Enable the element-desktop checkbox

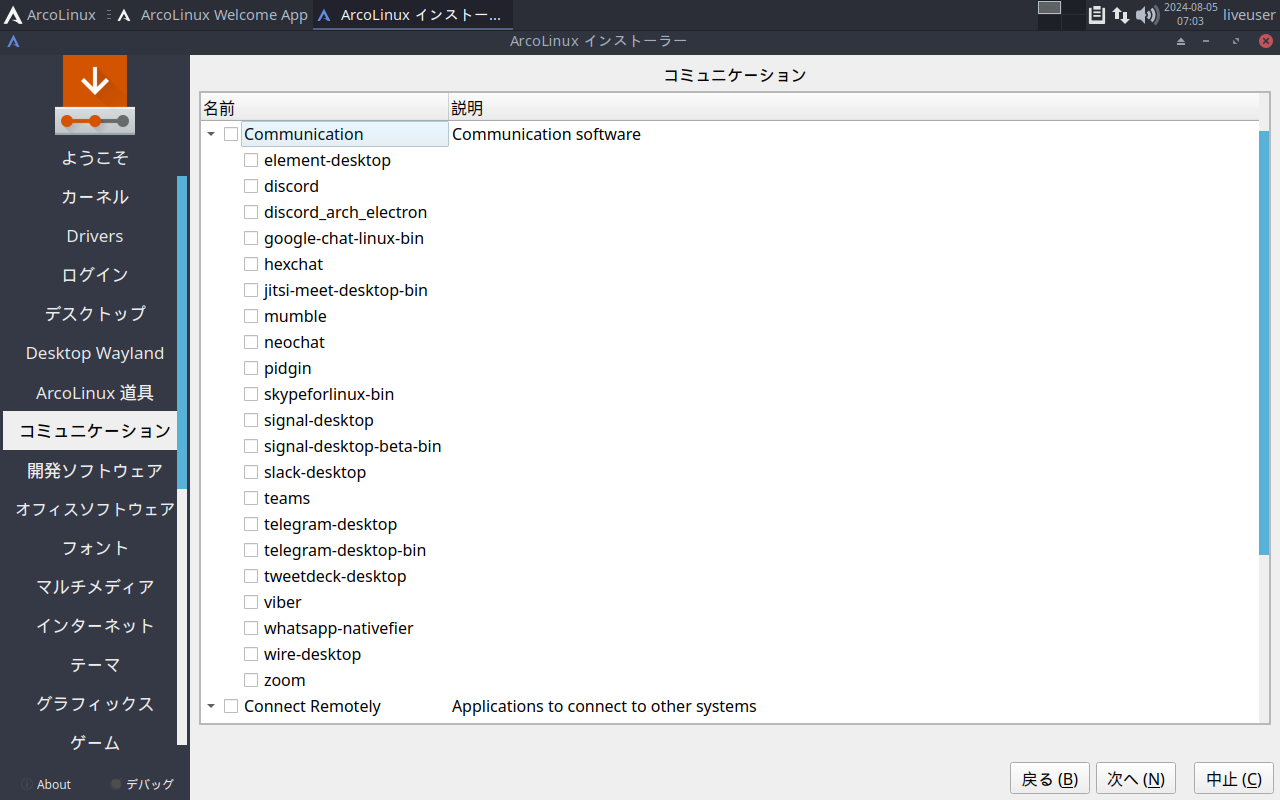tap(251, 160)
